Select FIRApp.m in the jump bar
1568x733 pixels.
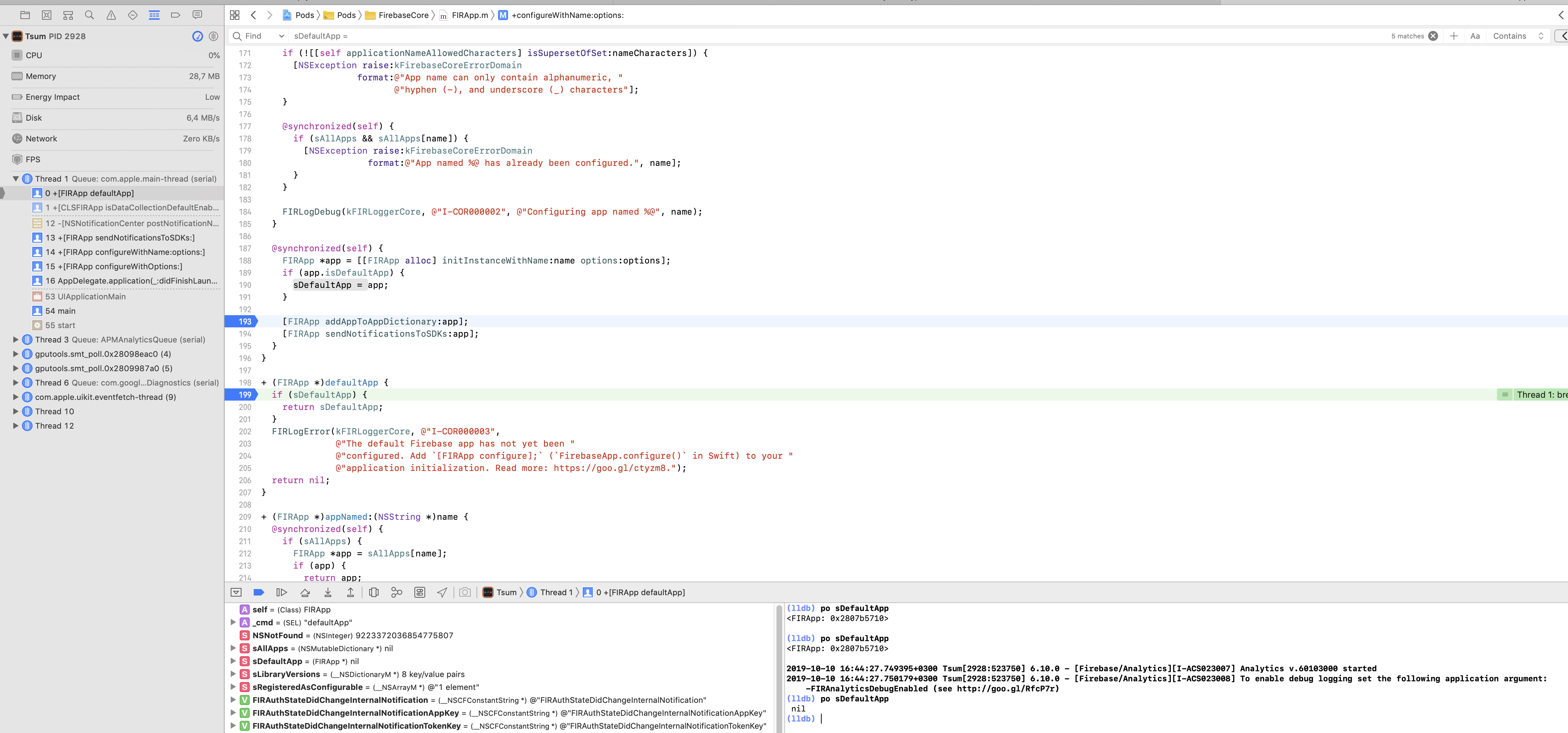(469, 15)
